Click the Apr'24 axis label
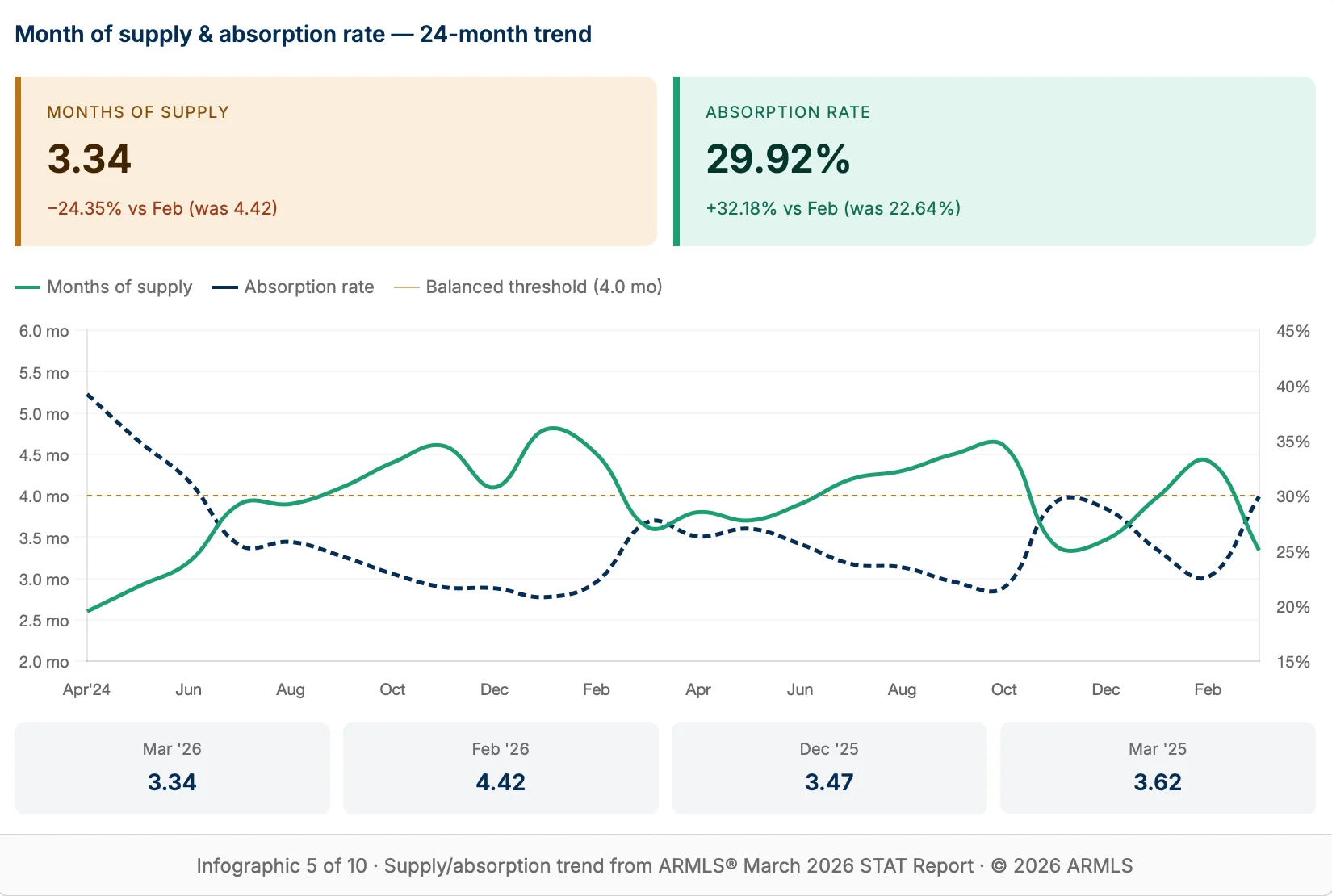1332x896 pixels. point(86,690)
